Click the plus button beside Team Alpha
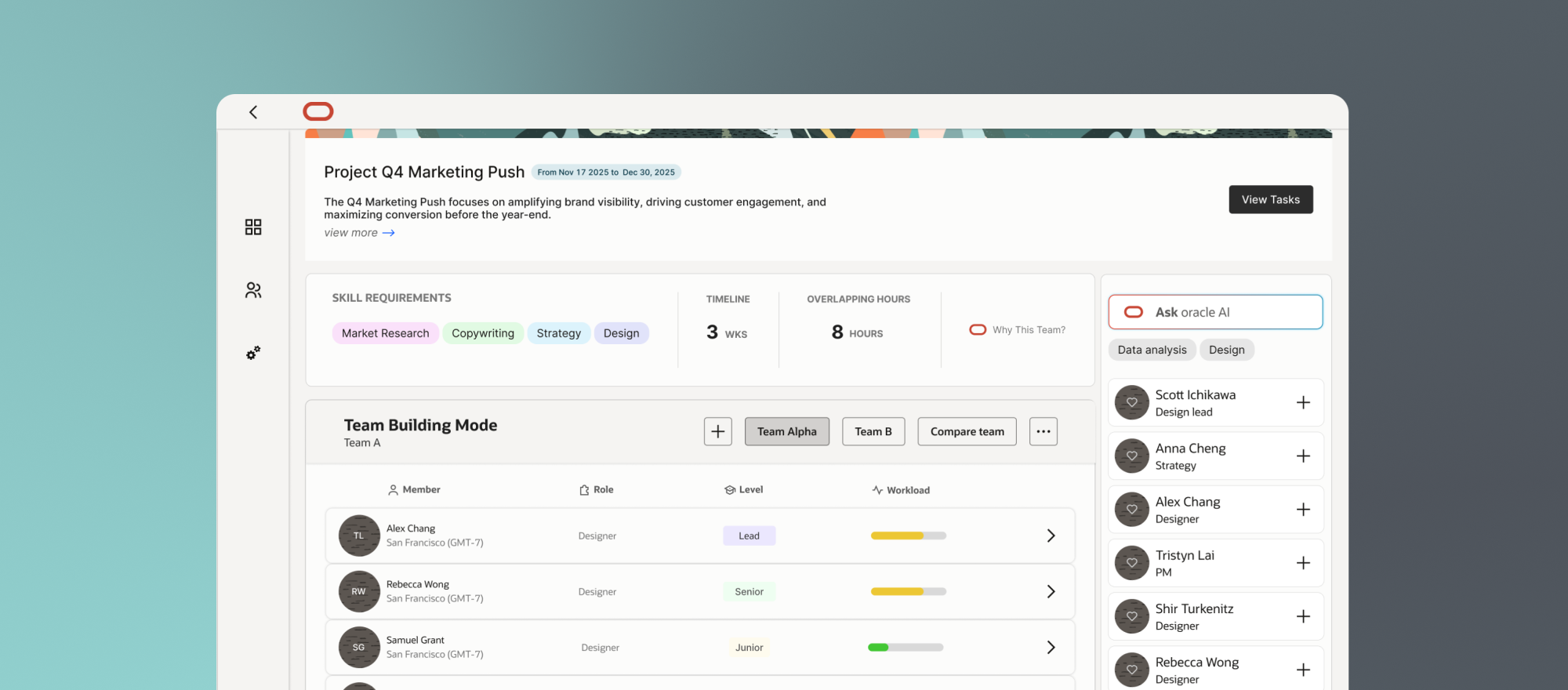Viewport: 1568px width, 690px height. click(718, 431)
